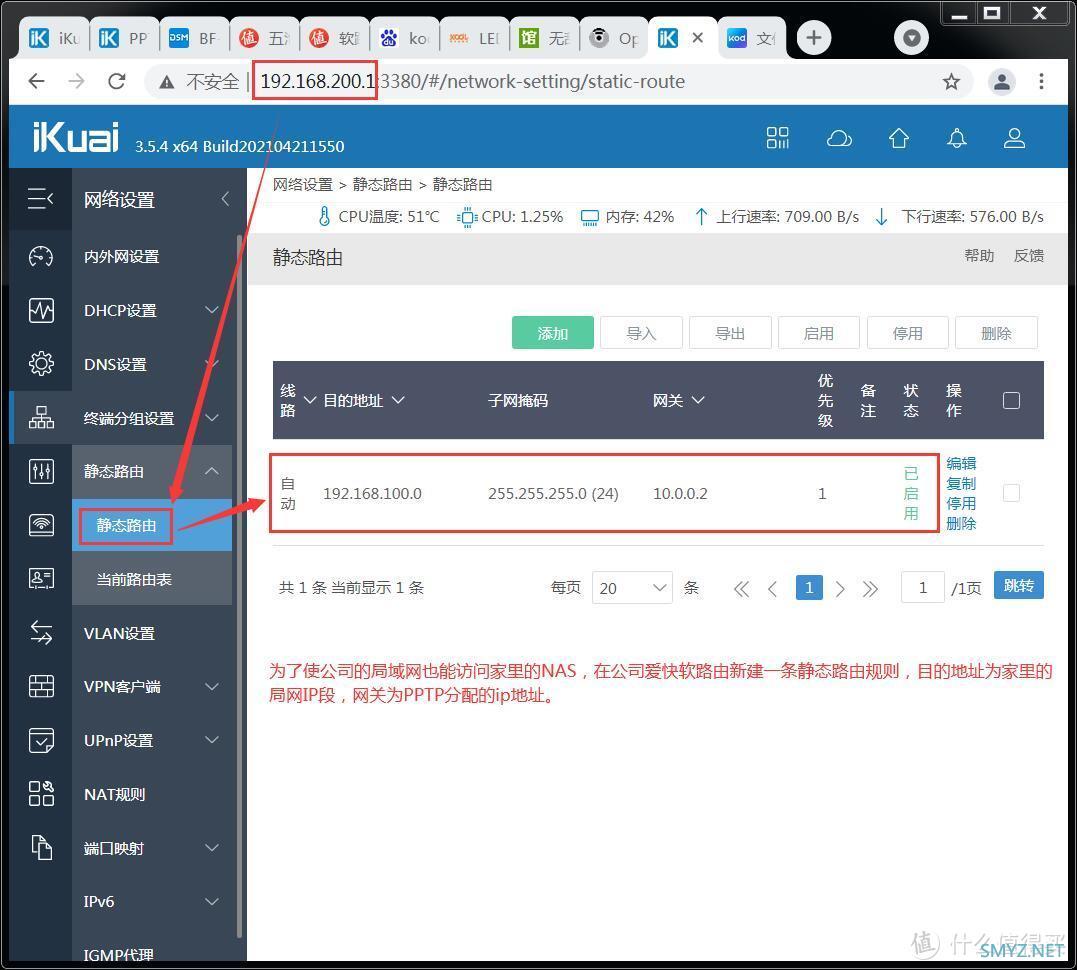
Task: Switch to the PP browser tab
Action: point(125,38)
